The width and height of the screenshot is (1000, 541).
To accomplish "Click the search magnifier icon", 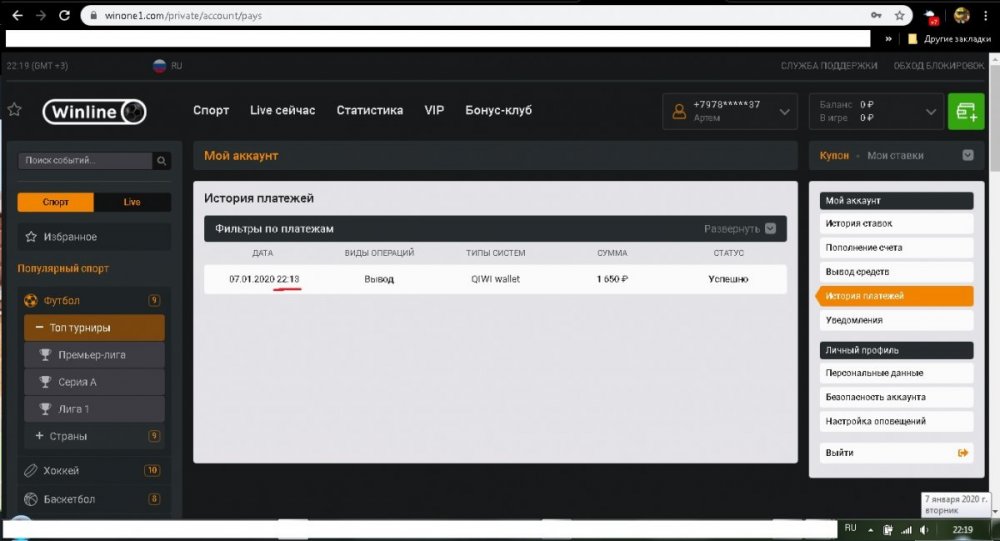I will tap(161, 160).
